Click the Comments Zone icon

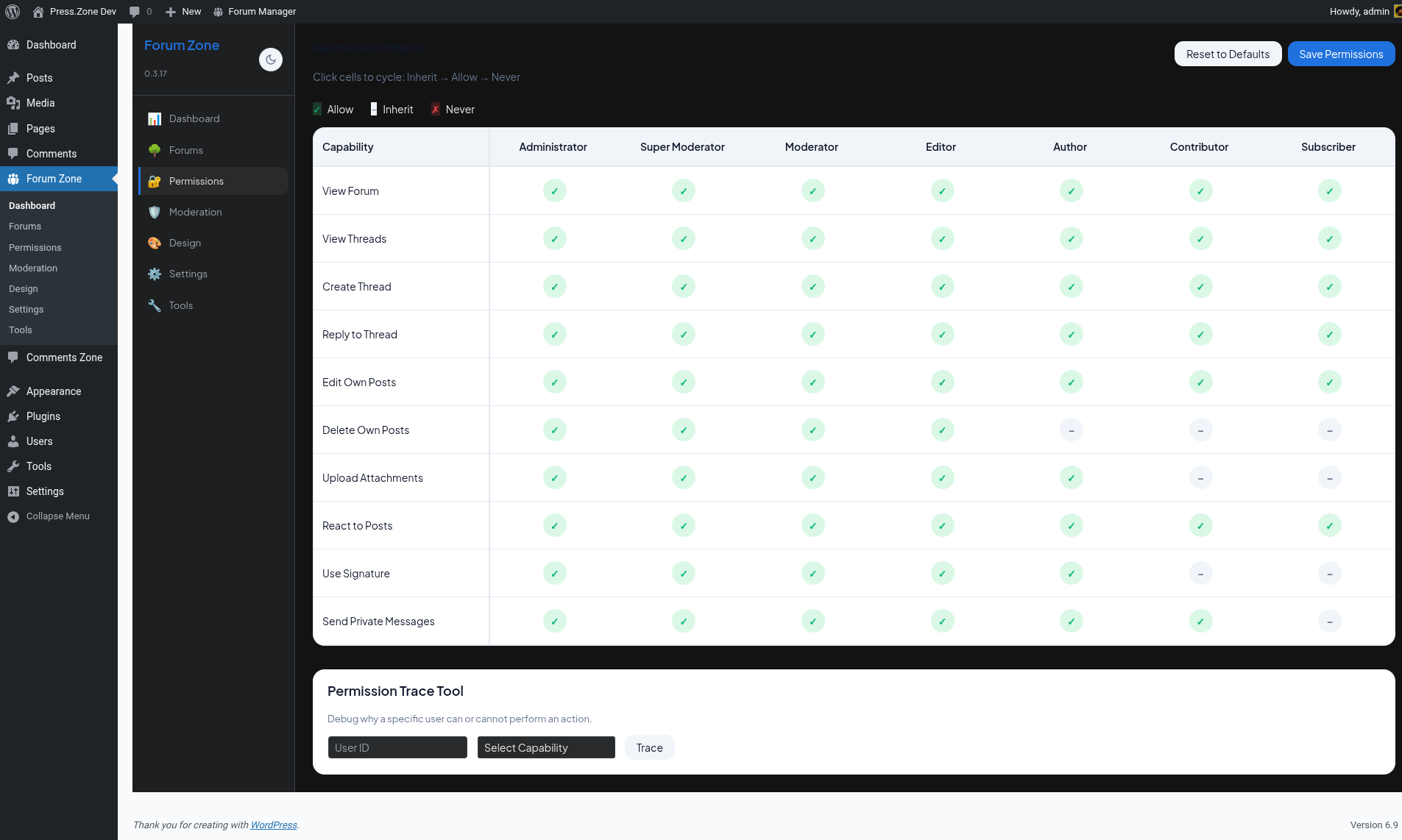13,357
